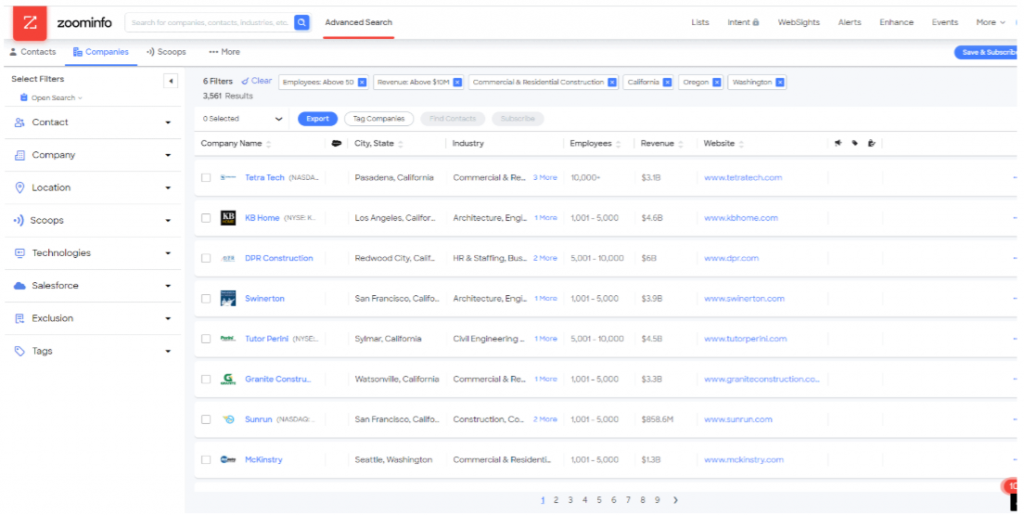
Task: Click the KB Home company logo
Action: pyautogui.click(x=228, y=218)
